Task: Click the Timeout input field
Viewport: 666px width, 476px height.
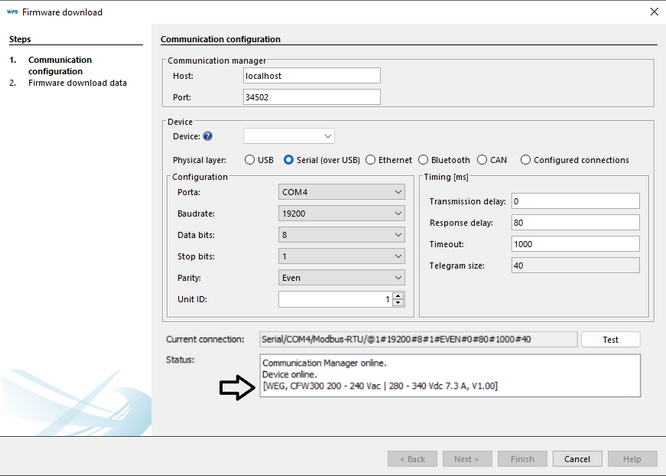Action: pos(574,244)
